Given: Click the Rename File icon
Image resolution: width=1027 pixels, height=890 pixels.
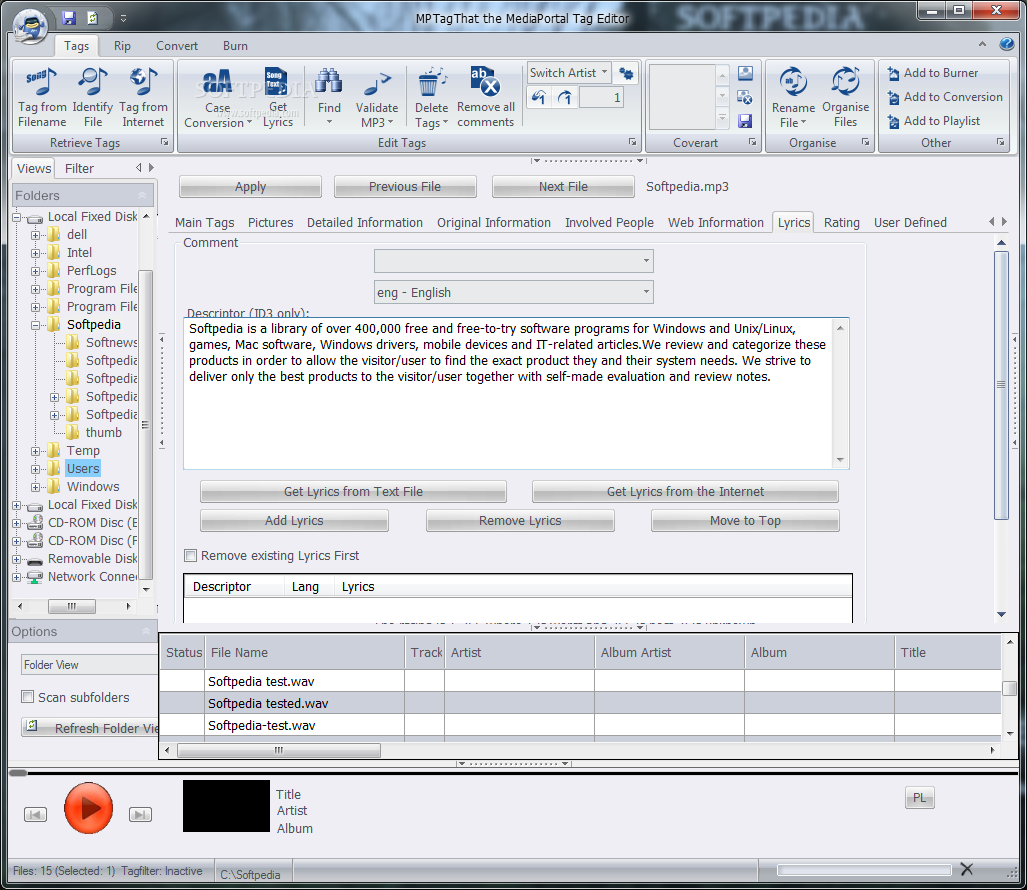Looking at the screenshot, I should pos(793,98).
